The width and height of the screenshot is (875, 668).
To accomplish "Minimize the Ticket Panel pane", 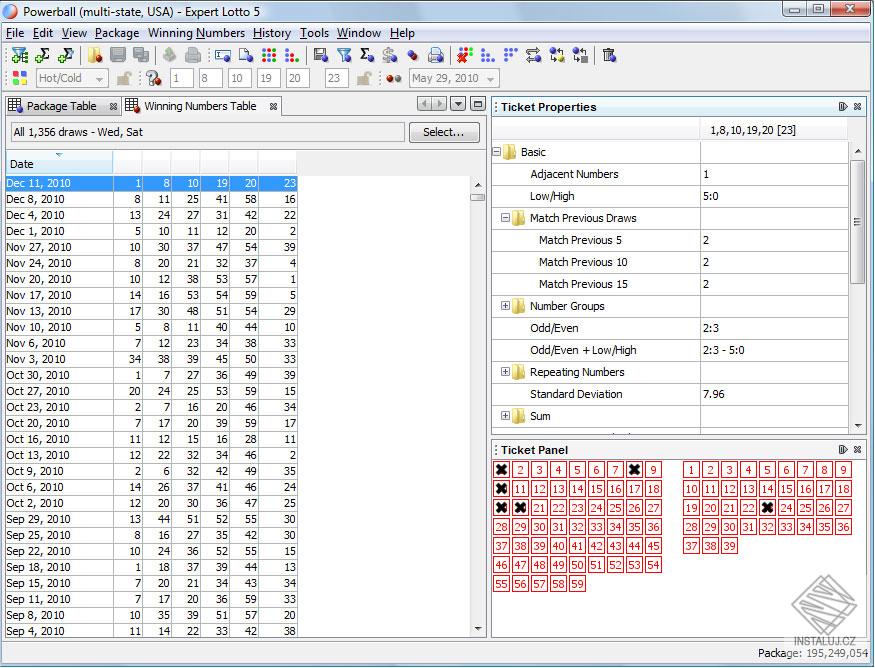I will point(843,449).
